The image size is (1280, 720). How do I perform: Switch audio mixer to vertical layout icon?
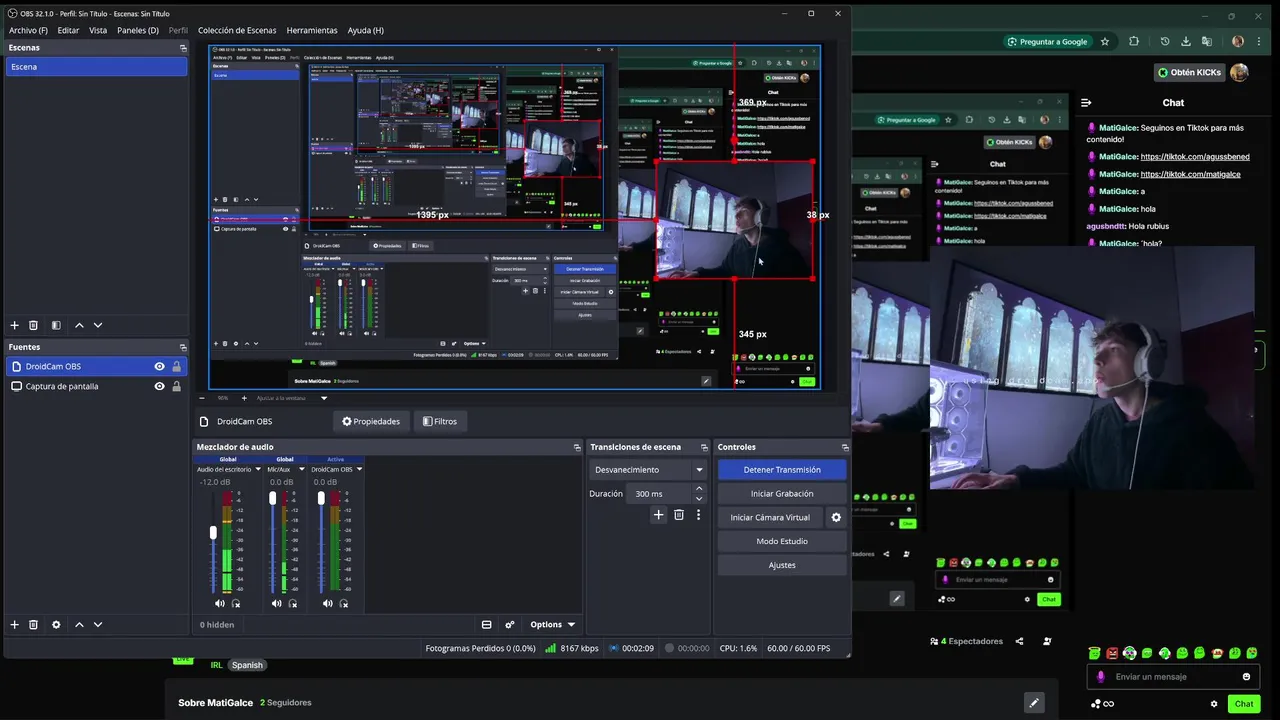[486, 624]
